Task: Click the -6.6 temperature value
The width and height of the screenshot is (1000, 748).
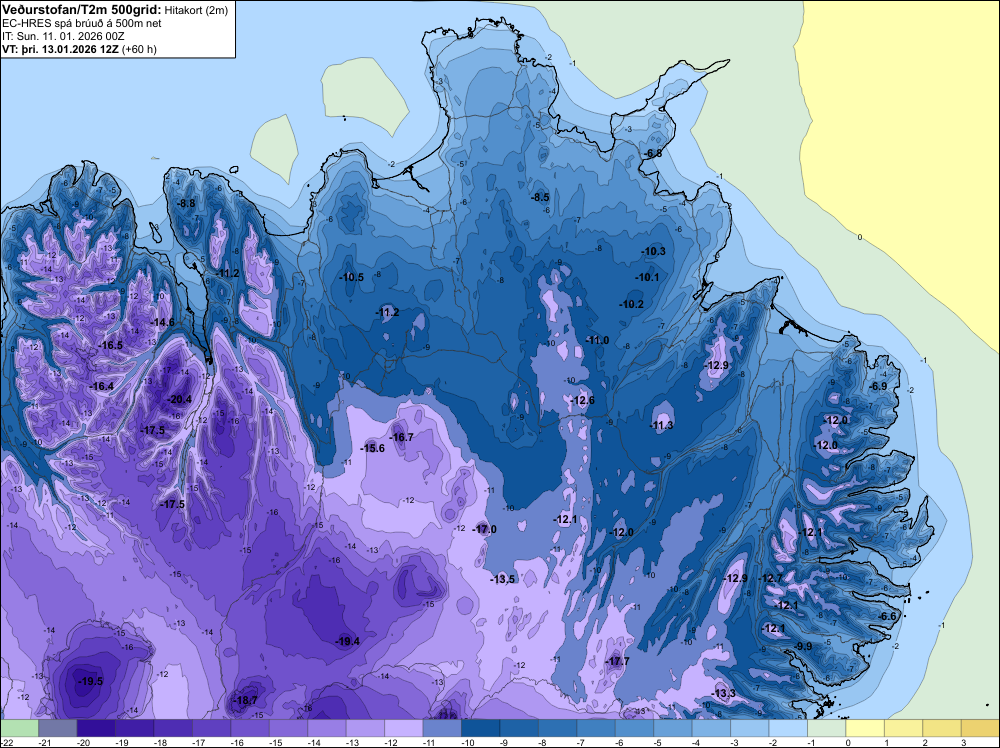Action: click(x=888, y=616)
